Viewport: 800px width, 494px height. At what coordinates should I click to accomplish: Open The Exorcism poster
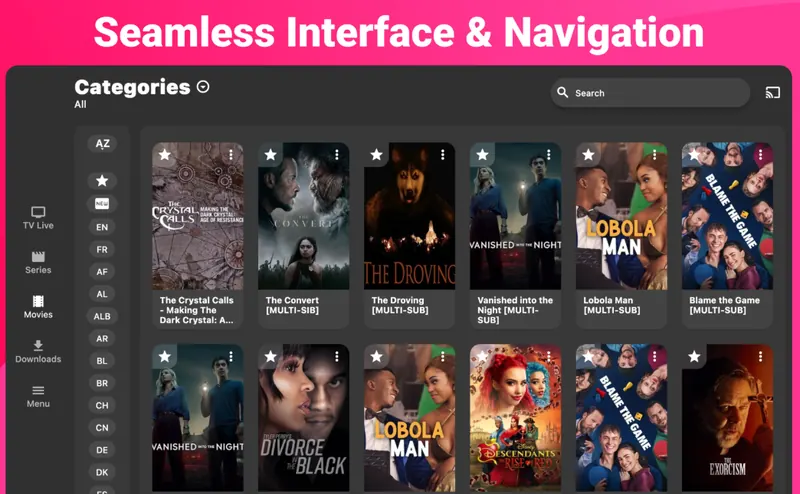coord(728,418)
